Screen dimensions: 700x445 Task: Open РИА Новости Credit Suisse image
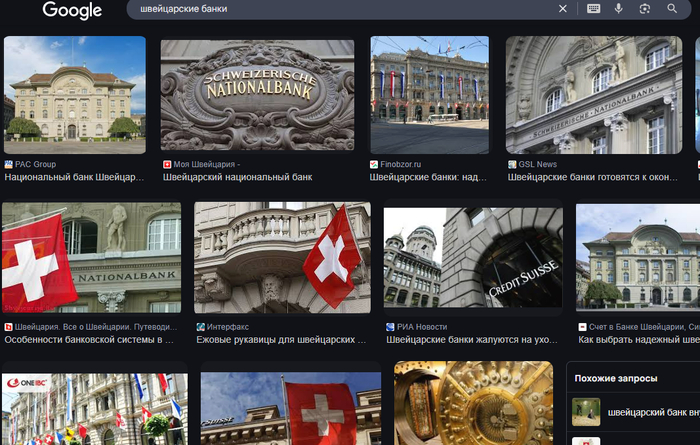click(x=473, y=258)
